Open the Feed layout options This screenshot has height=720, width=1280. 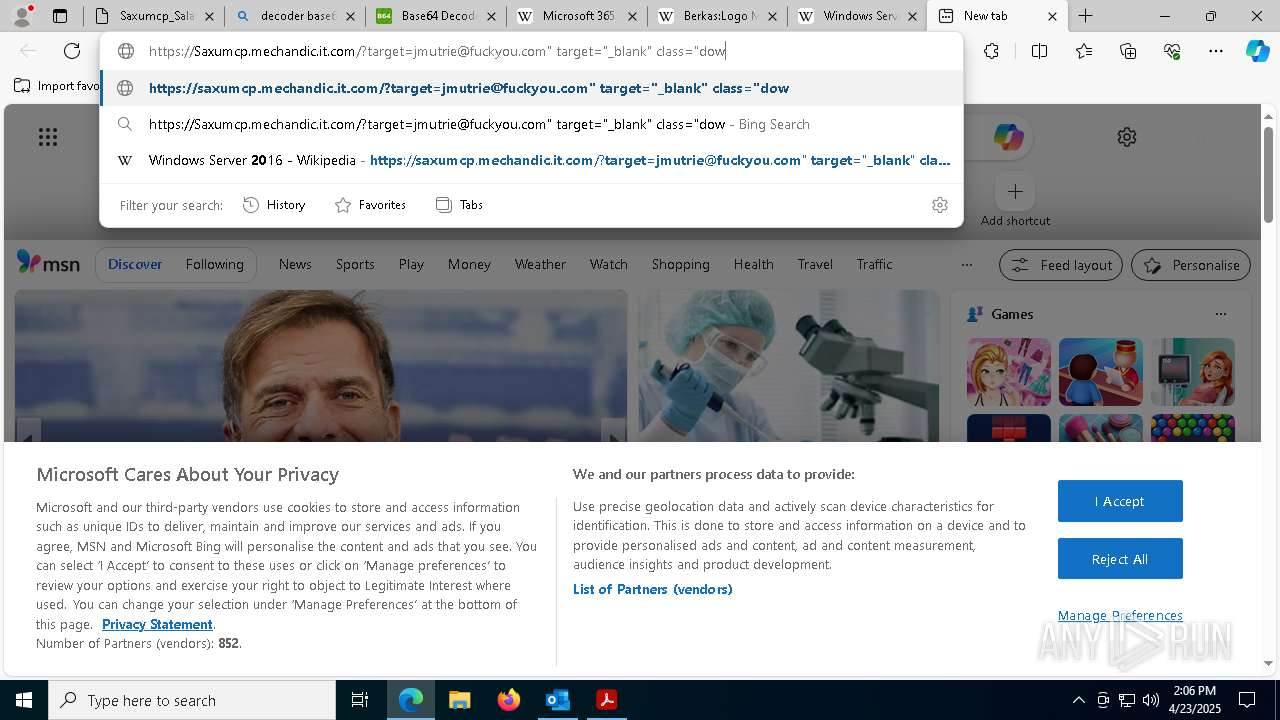(1061, 265)
